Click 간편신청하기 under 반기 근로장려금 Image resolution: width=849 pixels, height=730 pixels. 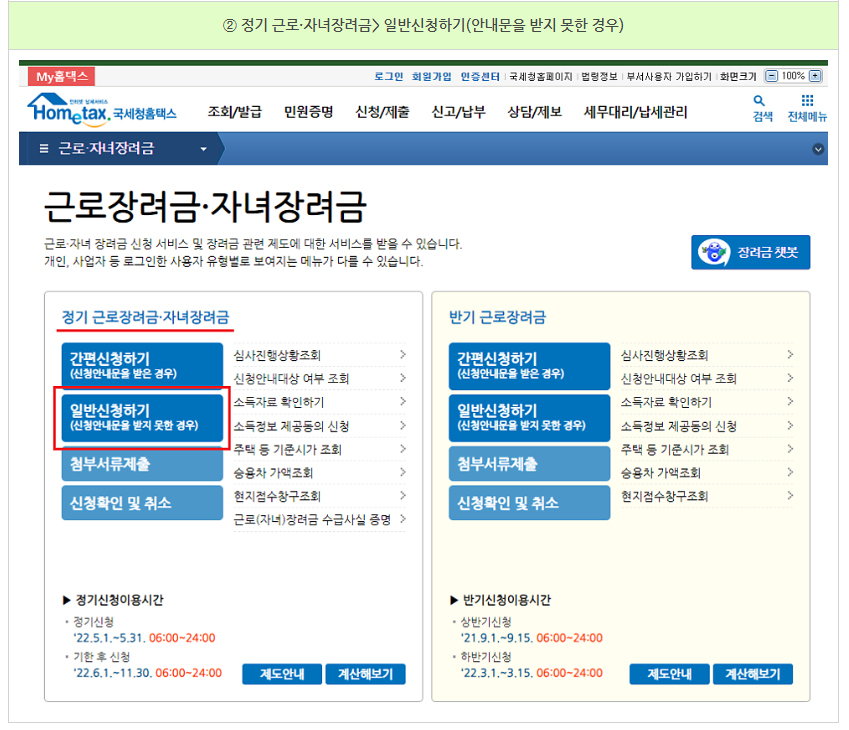530,366
